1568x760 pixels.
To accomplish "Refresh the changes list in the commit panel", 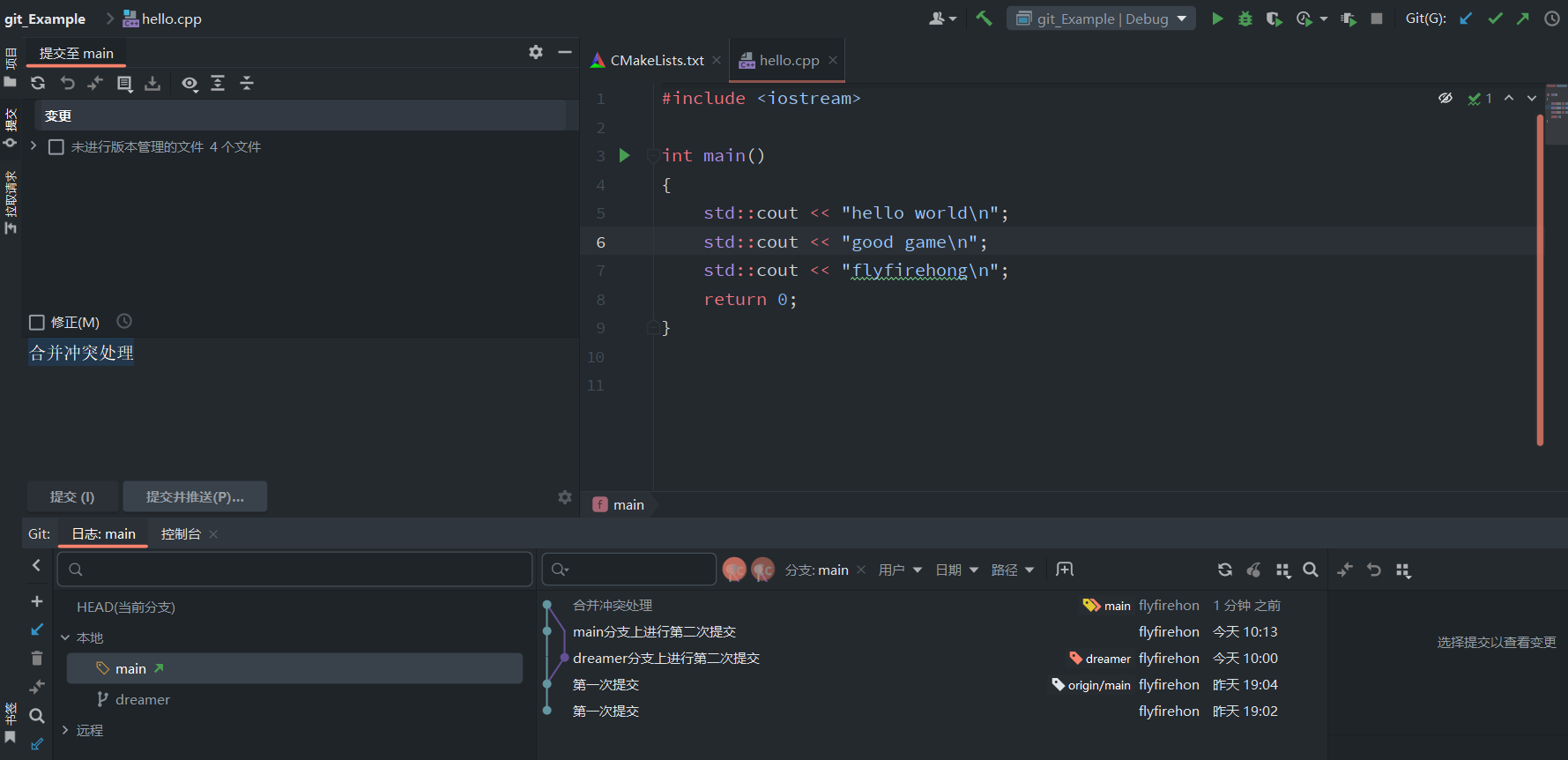I will (x=38, y=83).
